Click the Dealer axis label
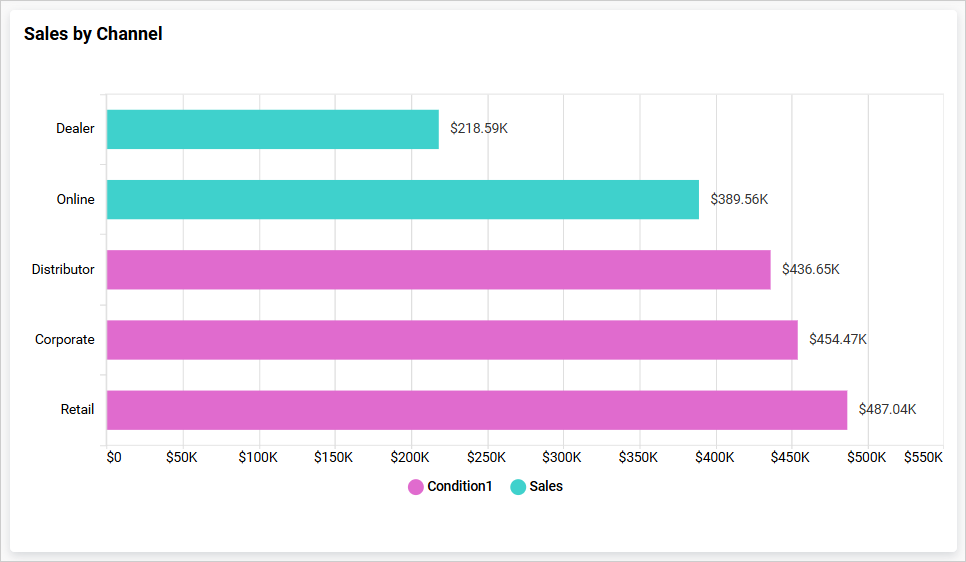 (x=75, y=129)
